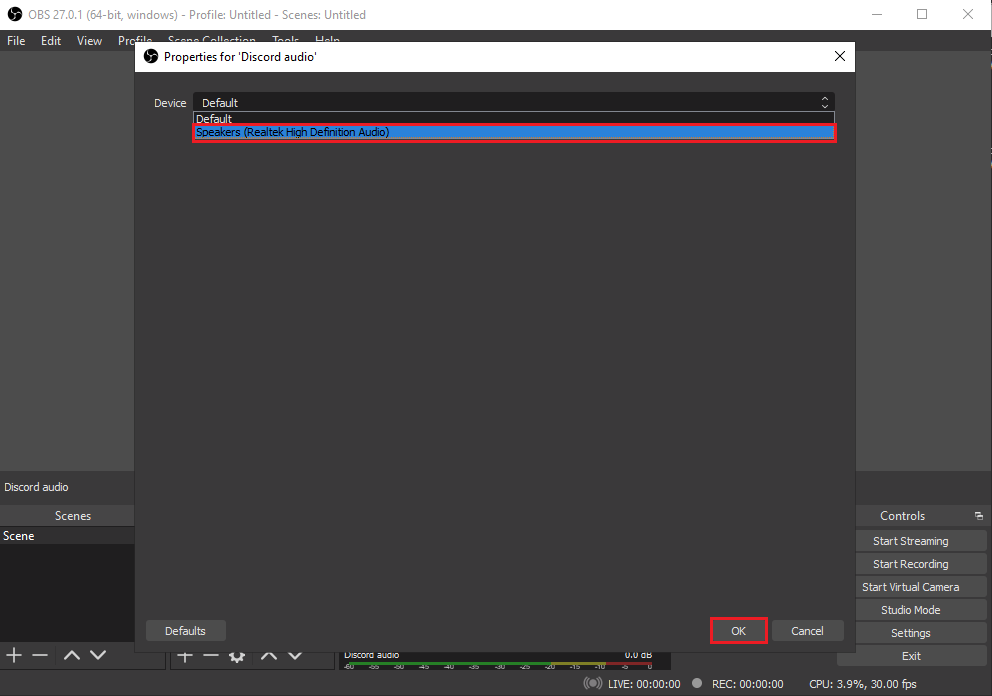The image size is (992, 696).
Task: Click Start Recording in Controls
Action: click(910, 564)
